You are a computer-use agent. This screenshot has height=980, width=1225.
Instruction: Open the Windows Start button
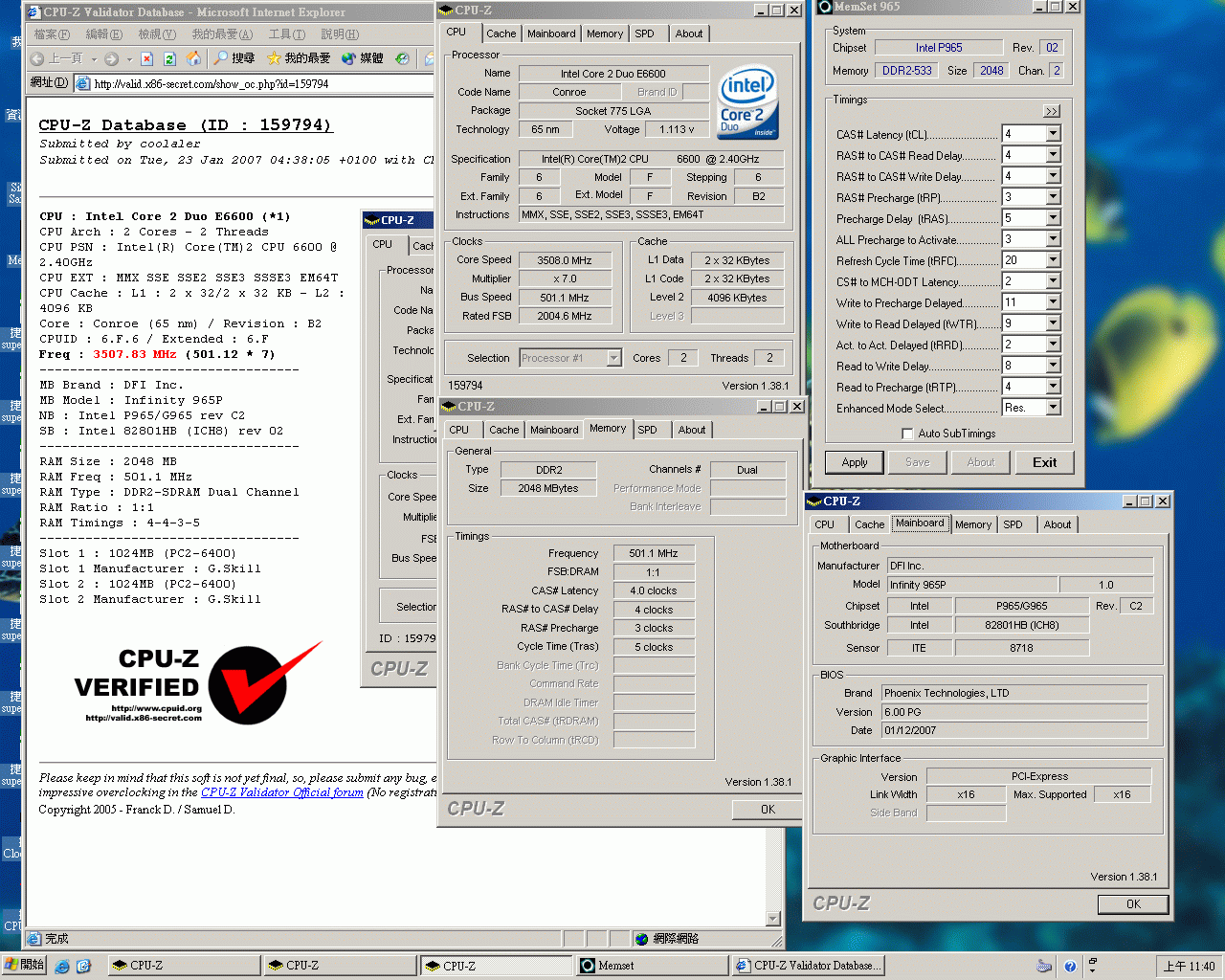pos(24,965)
